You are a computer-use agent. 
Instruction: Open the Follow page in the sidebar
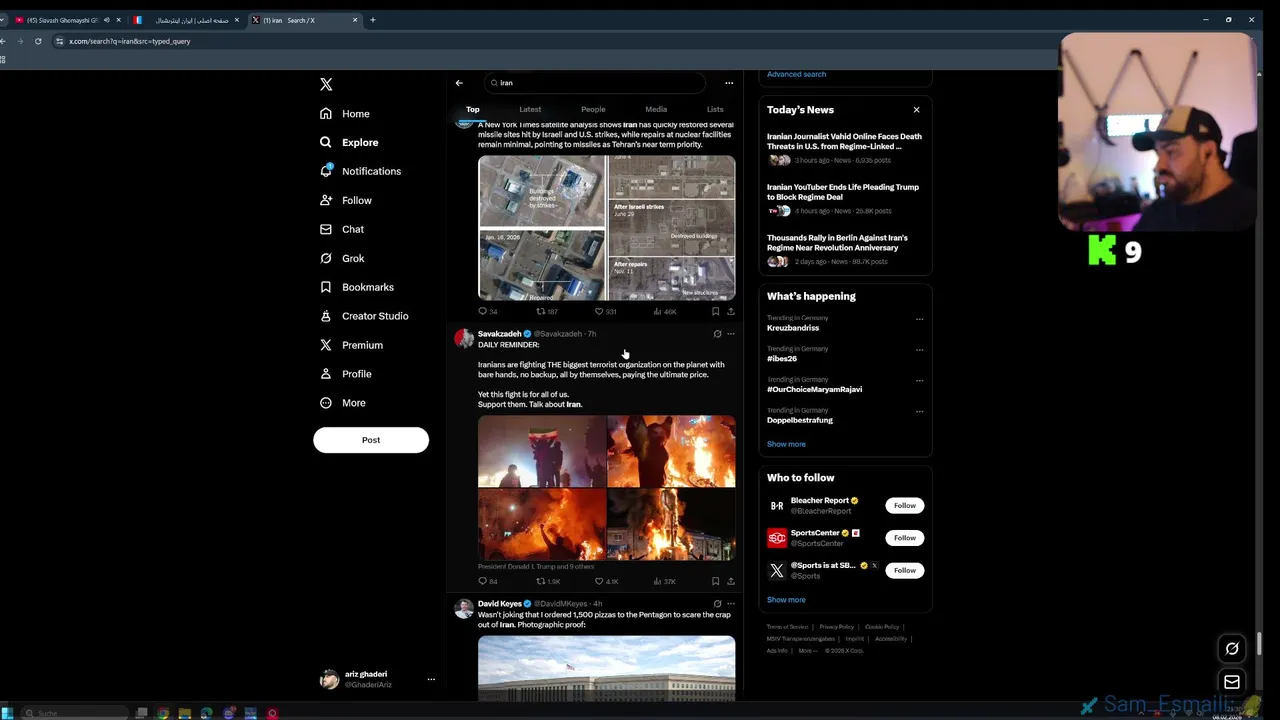coord(346,200)
